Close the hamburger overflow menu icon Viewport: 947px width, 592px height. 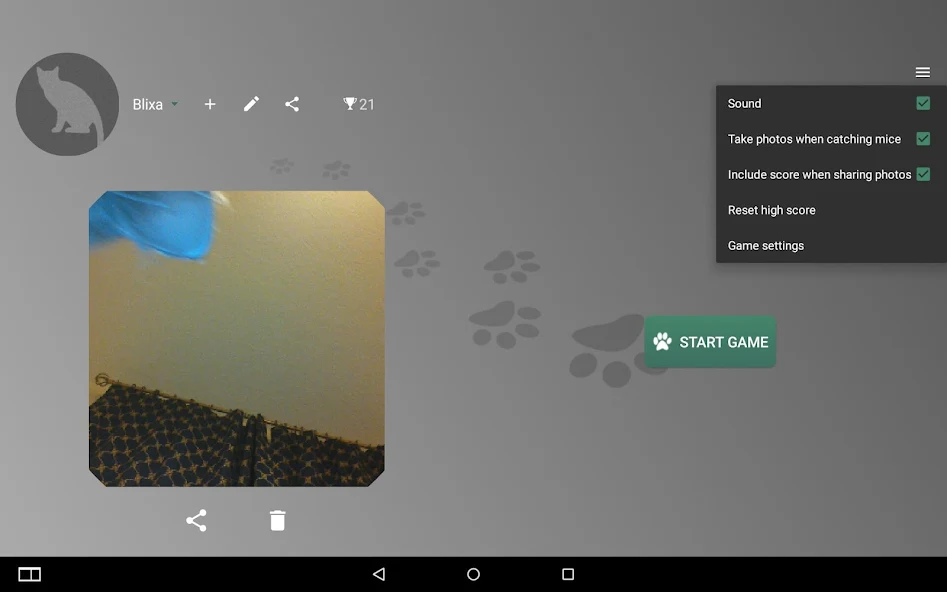(922, 72)
